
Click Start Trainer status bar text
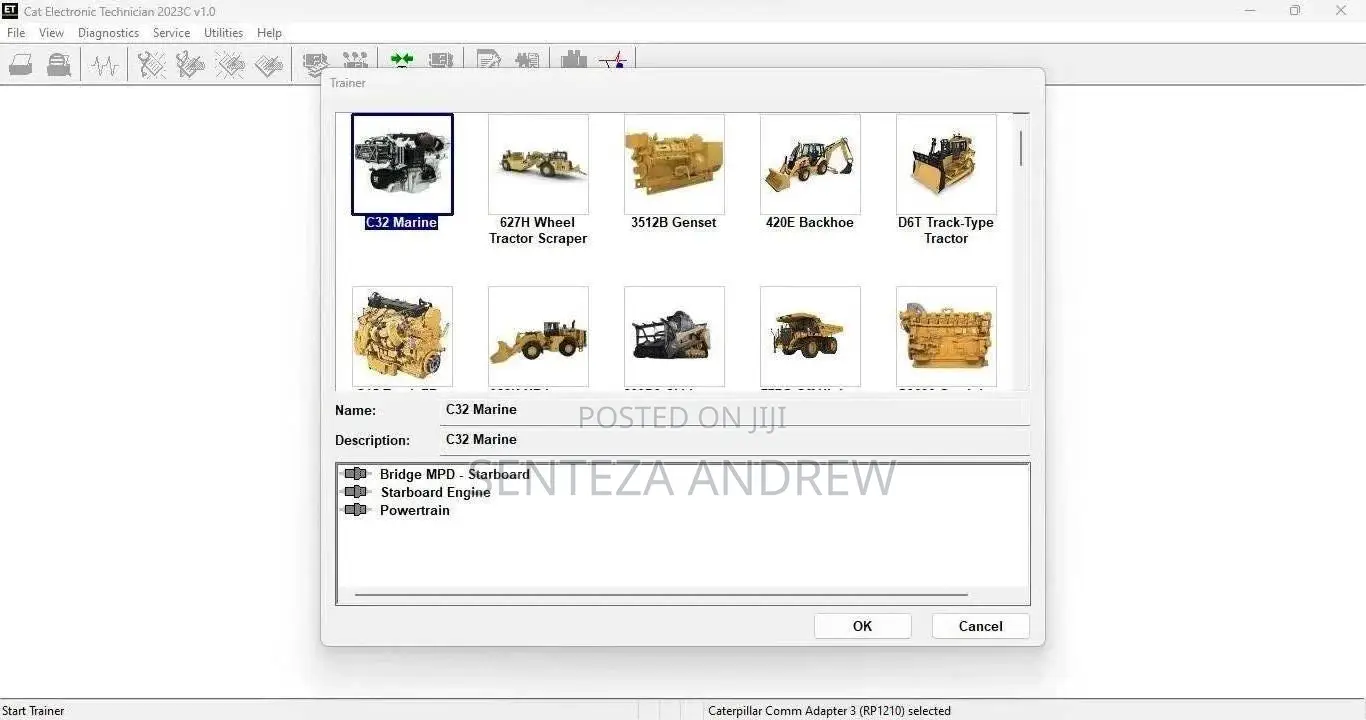(x=33, y=711)
